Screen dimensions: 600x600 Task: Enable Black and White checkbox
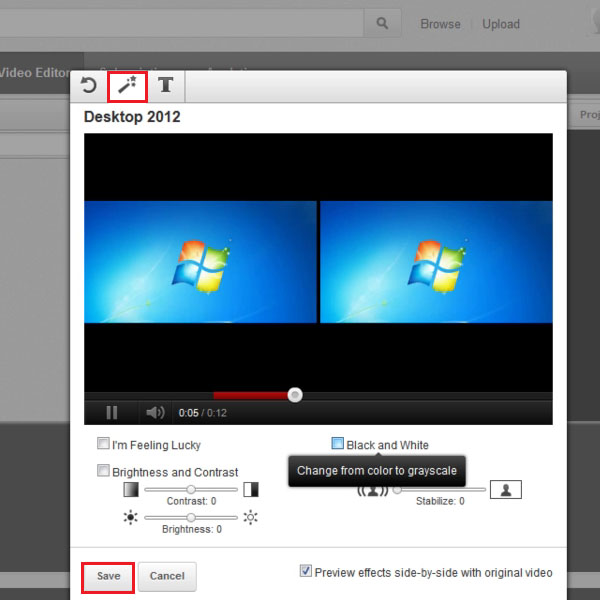tap(337, 443)
